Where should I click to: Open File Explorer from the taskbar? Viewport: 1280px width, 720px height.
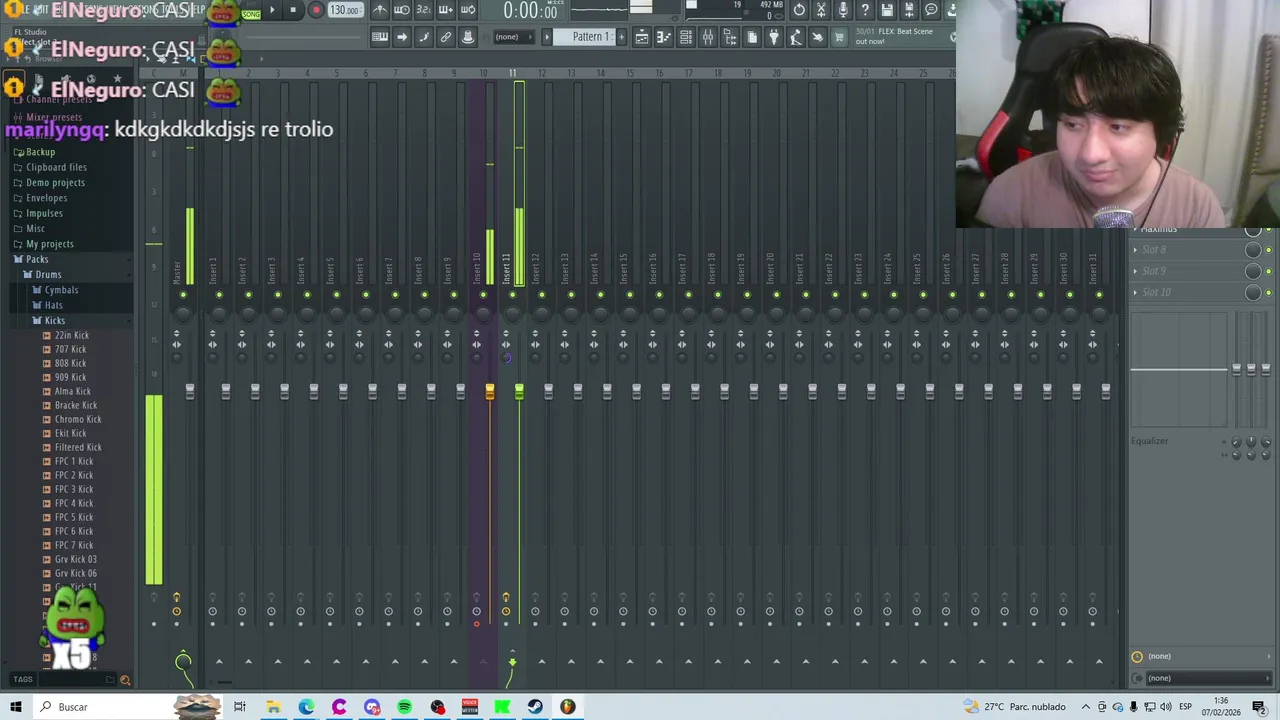pos(273,707)
